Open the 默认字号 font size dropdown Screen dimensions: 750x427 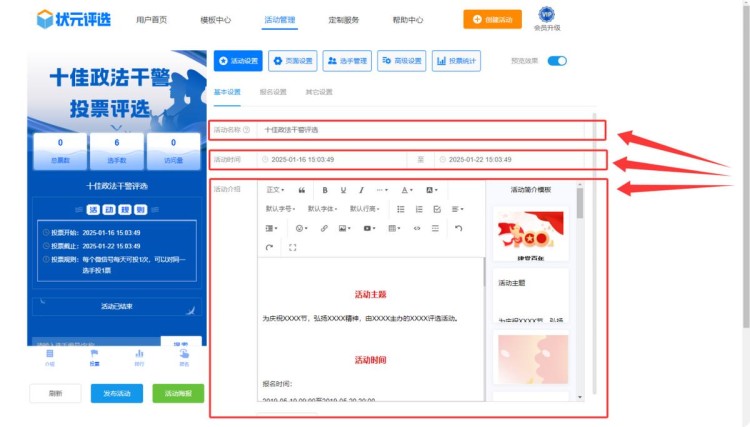[282, 209]
